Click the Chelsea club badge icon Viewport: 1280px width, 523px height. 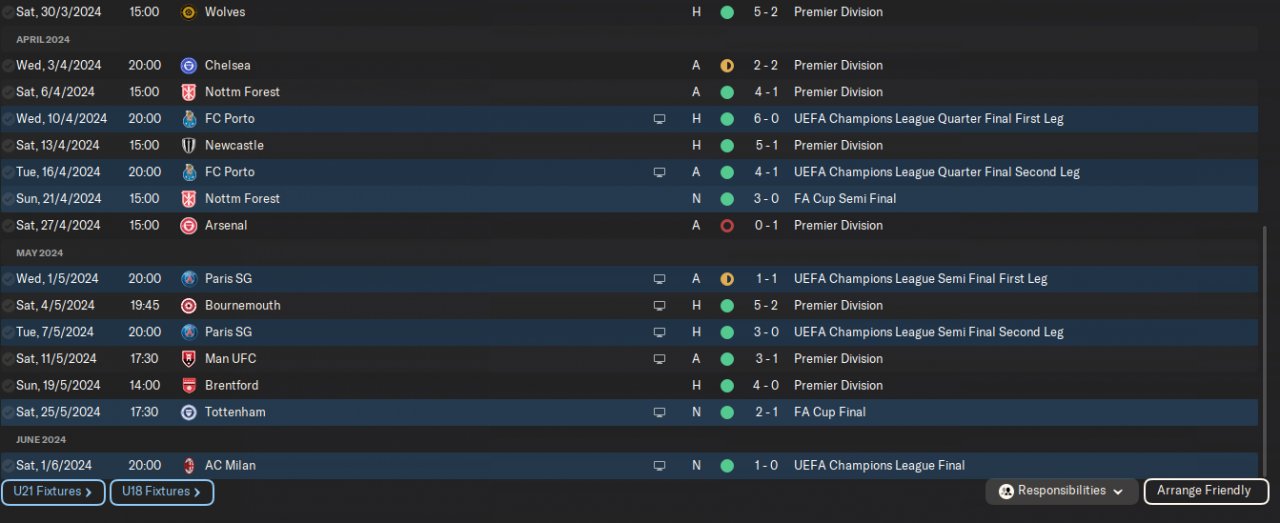point(188,65)
